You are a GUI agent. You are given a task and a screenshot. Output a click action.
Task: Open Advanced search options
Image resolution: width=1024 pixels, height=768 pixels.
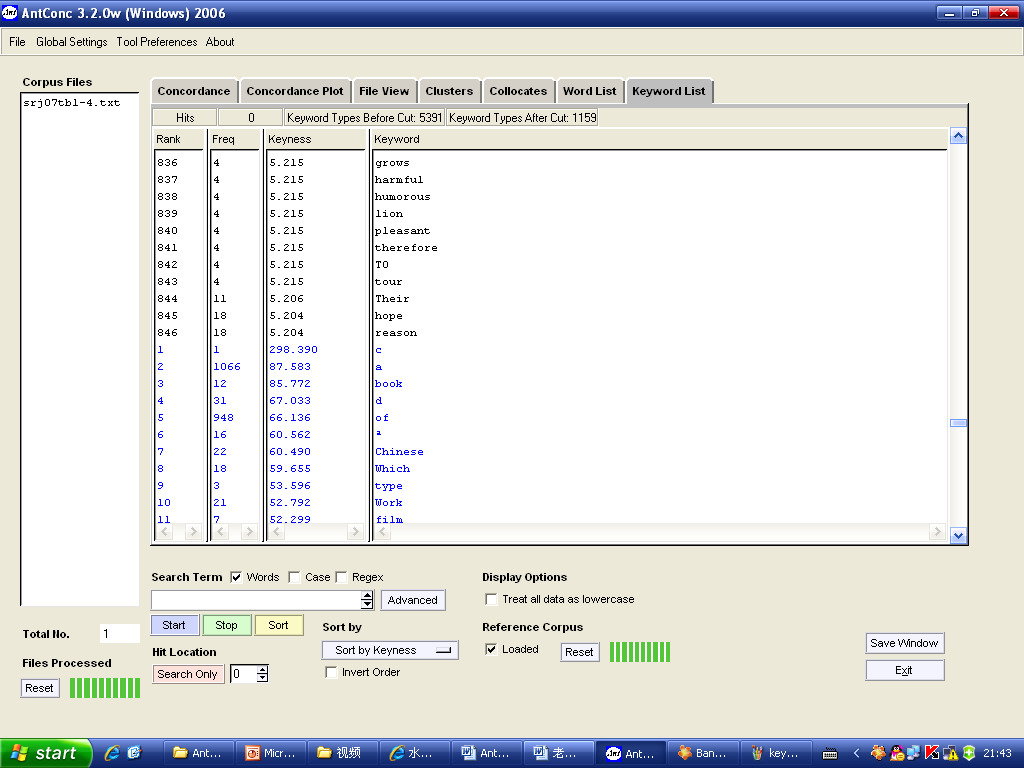pyautogui.click(x=413, y=600)
